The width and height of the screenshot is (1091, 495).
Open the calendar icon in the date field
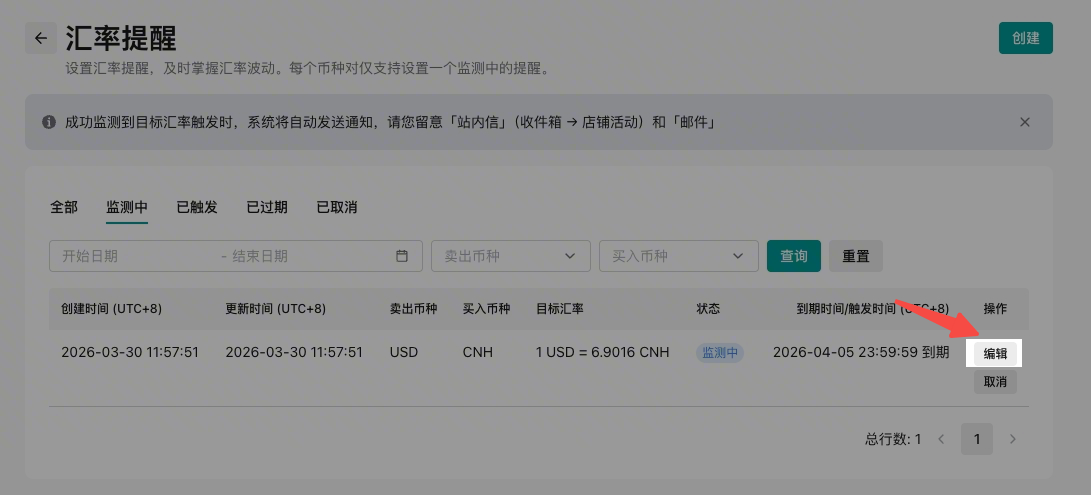tap(402, 256)
